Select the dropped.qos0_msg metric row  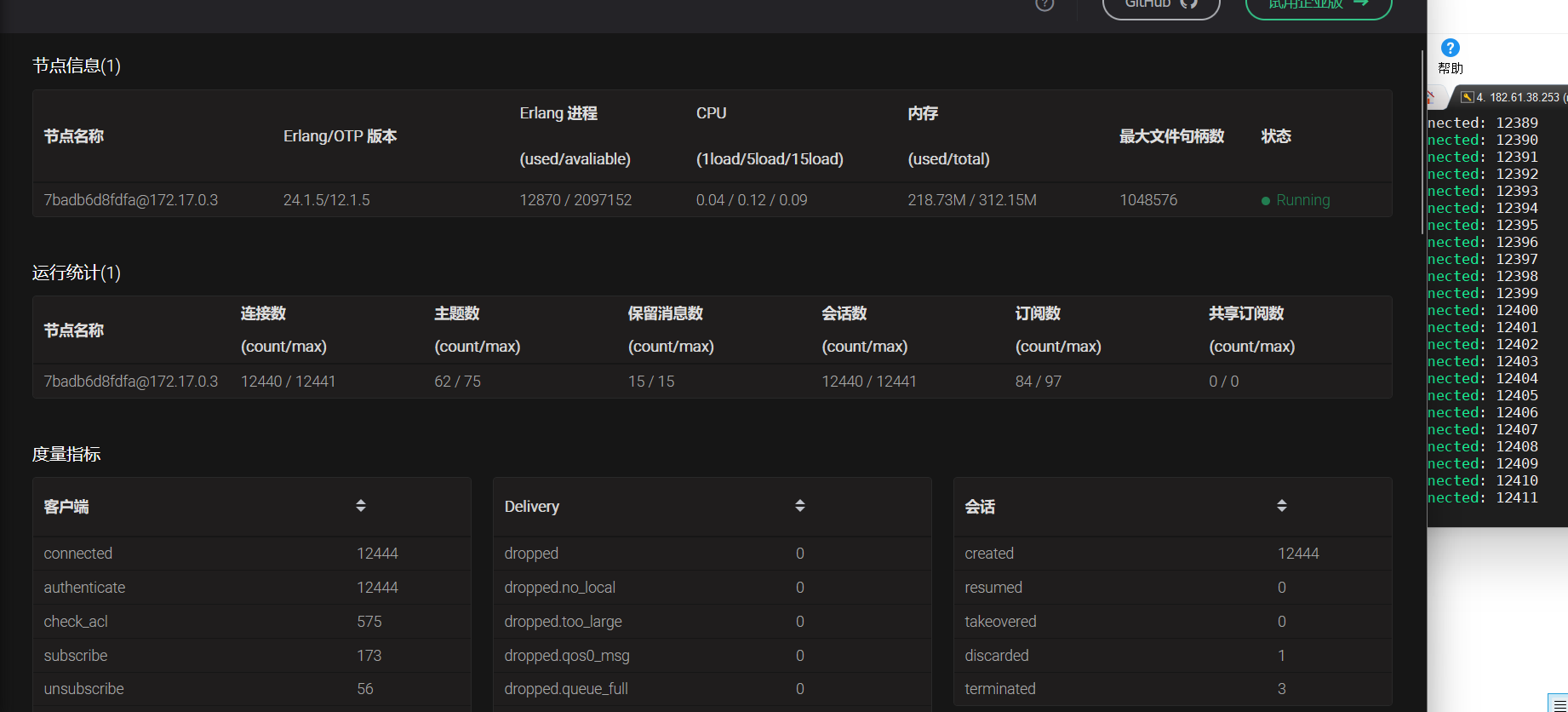712,656
